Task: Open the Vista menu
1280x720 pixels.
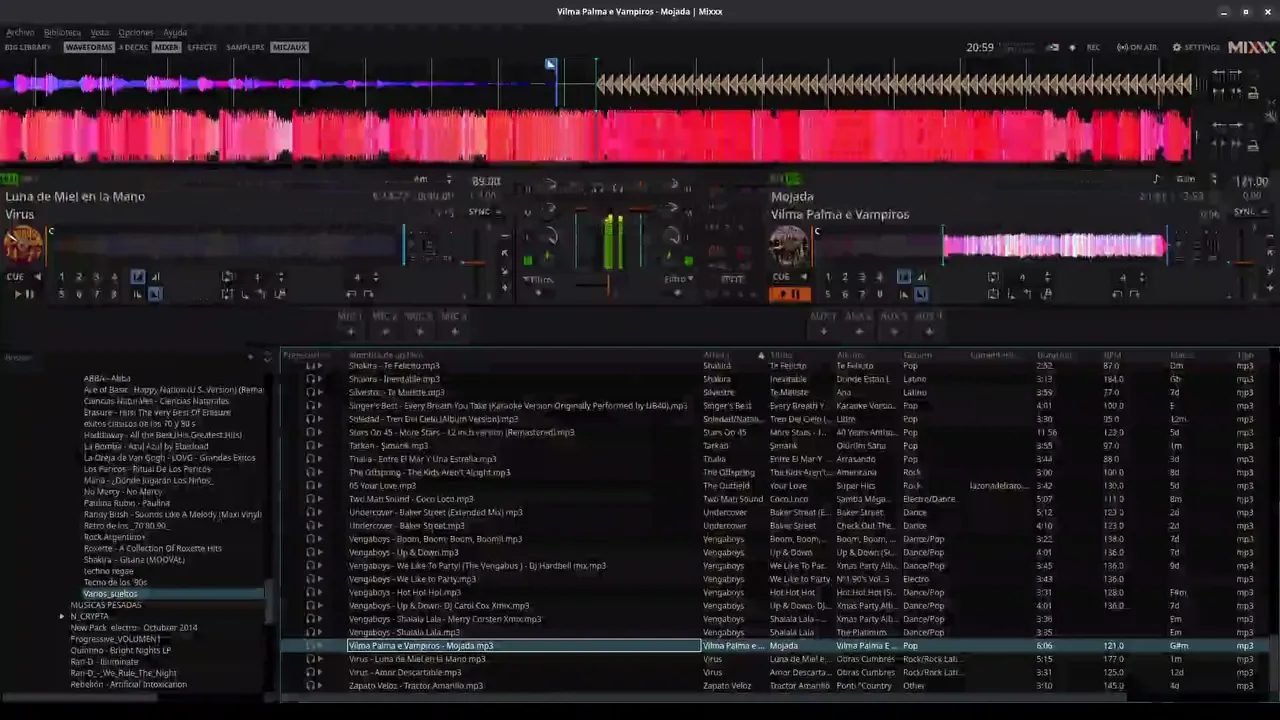Action: click(100, 32)
